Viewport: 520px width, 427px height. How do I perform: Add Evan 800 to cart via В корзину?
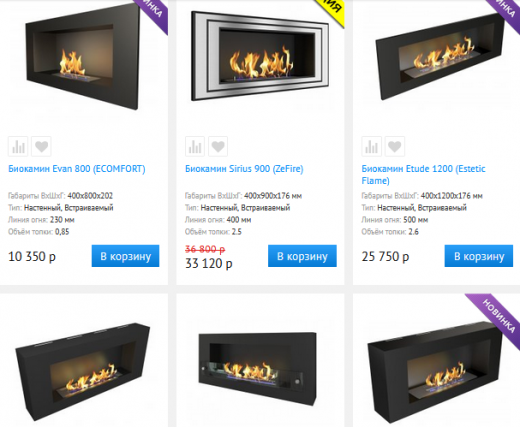[125, 256]
